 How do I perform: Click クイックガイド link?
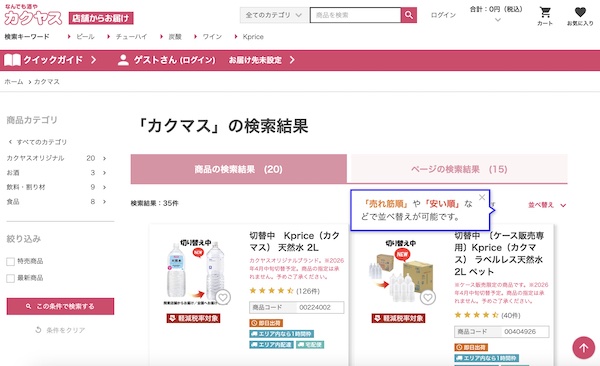tap(53, 60)
